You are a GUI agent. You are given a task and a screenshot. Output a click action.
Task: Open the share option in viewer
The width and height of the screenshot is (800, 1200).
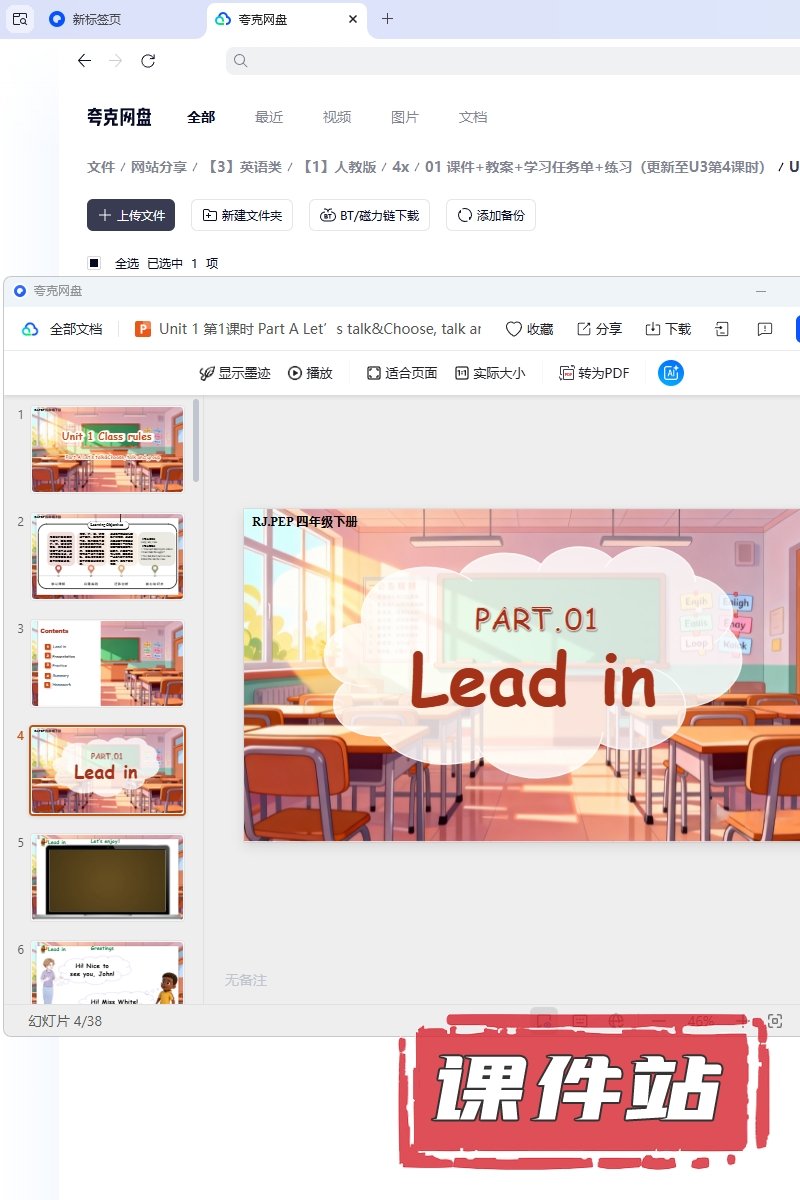(x=599, y=329)
